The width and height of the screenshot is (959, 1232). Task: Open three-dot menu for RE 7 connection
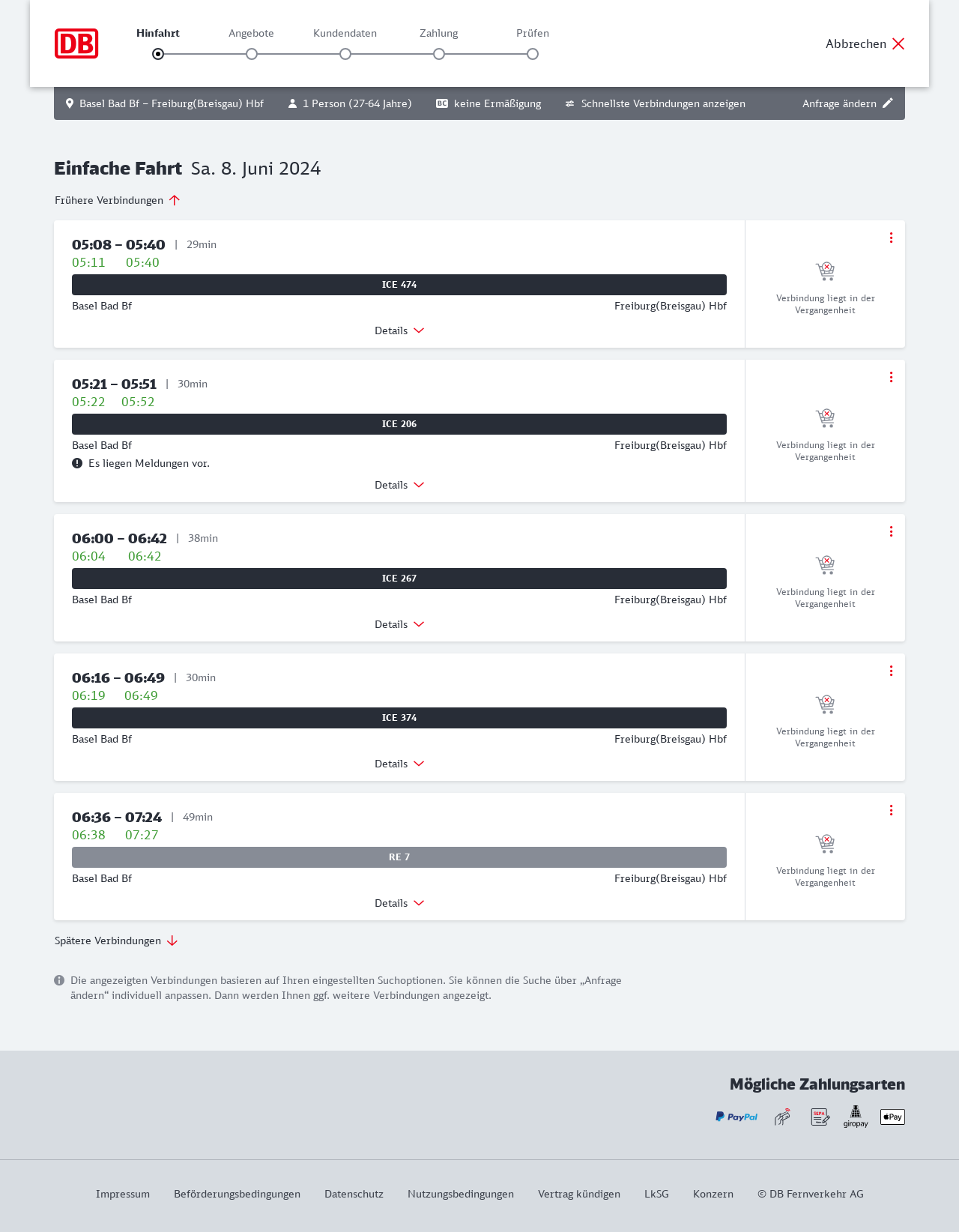pyautogui.click(x=891, y=810)
